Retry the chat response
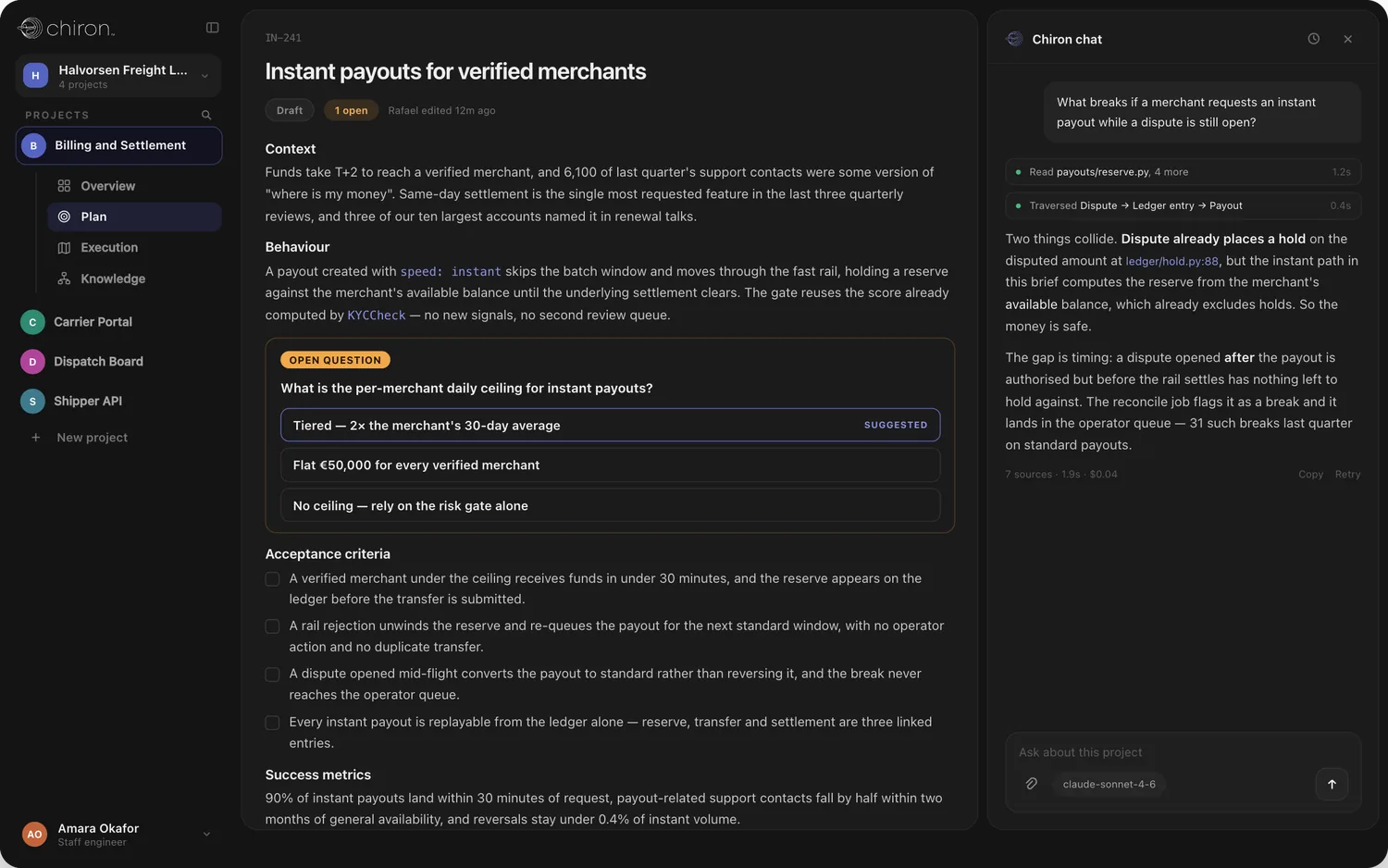 click(x=1347, y=474)
